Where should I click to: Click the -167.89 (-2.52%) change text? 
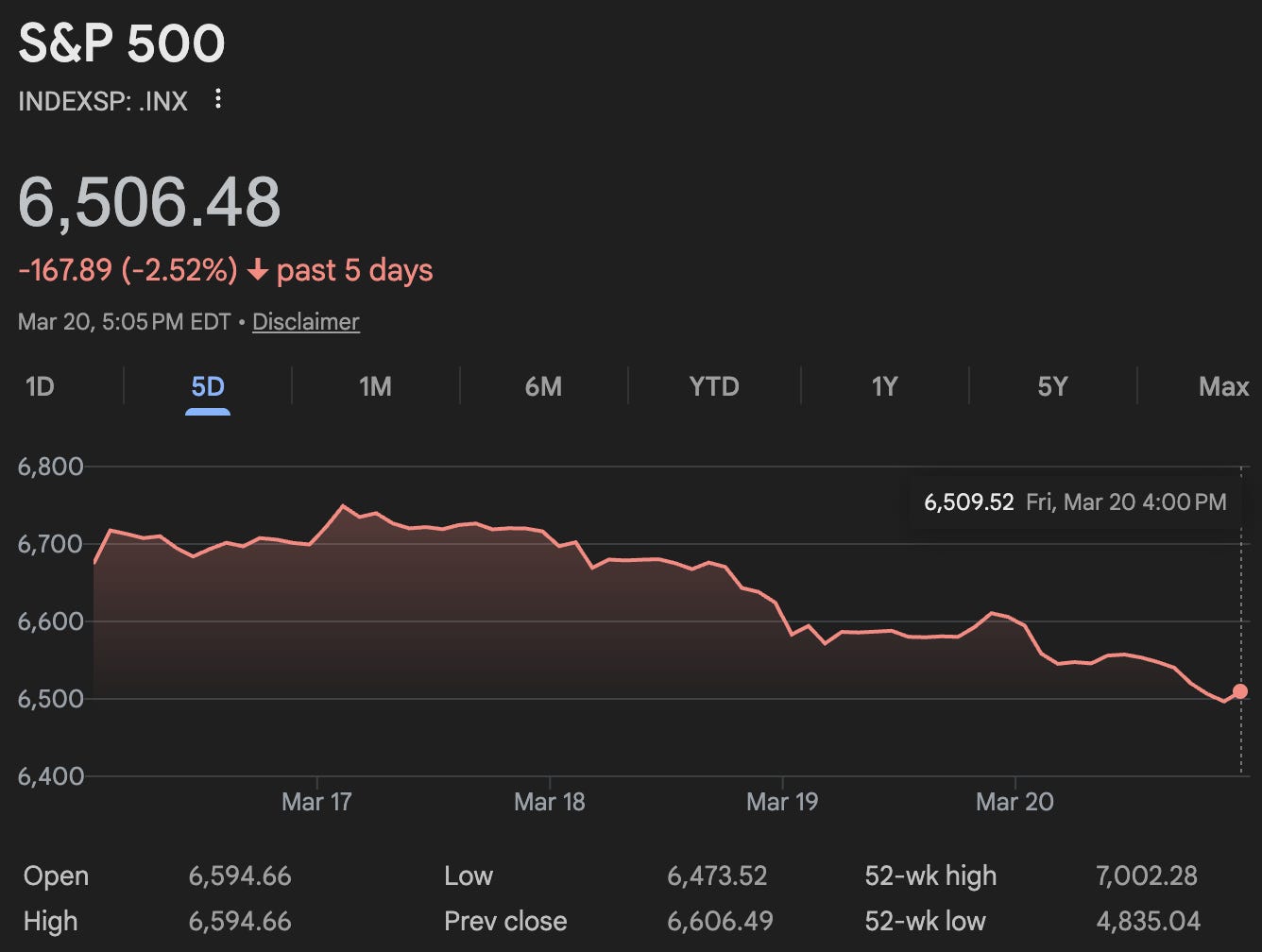click(128, 271)
